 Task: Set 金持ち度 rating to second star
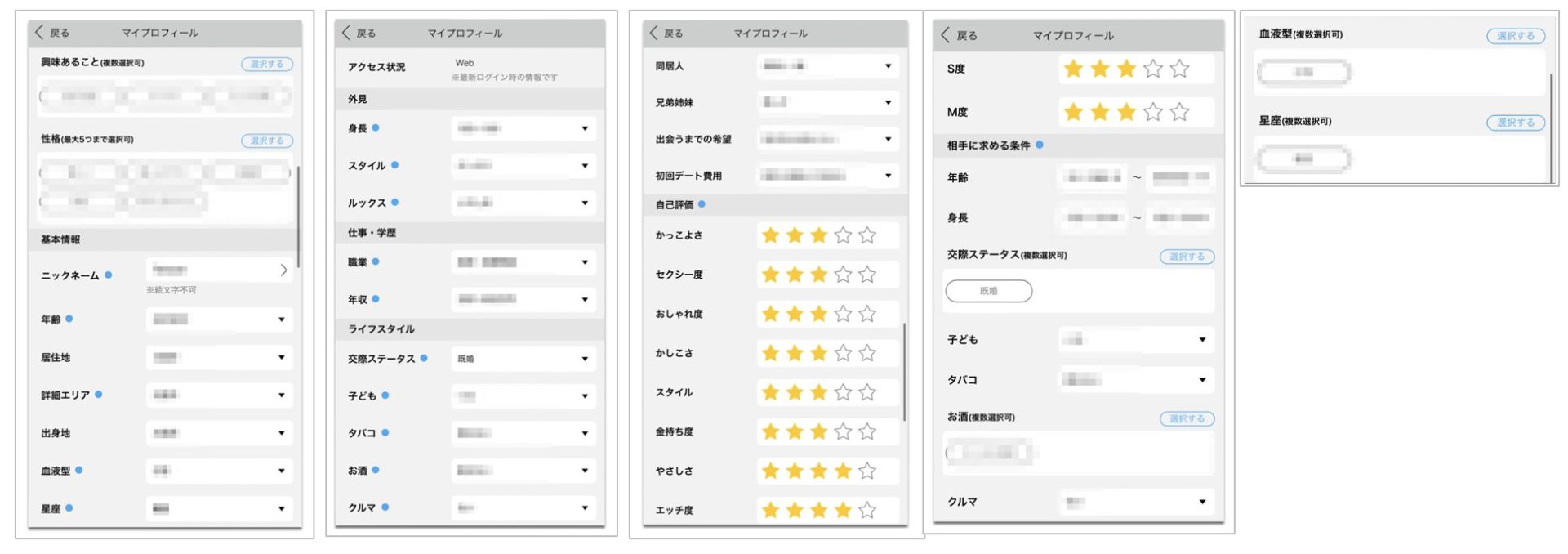[795, 431]
